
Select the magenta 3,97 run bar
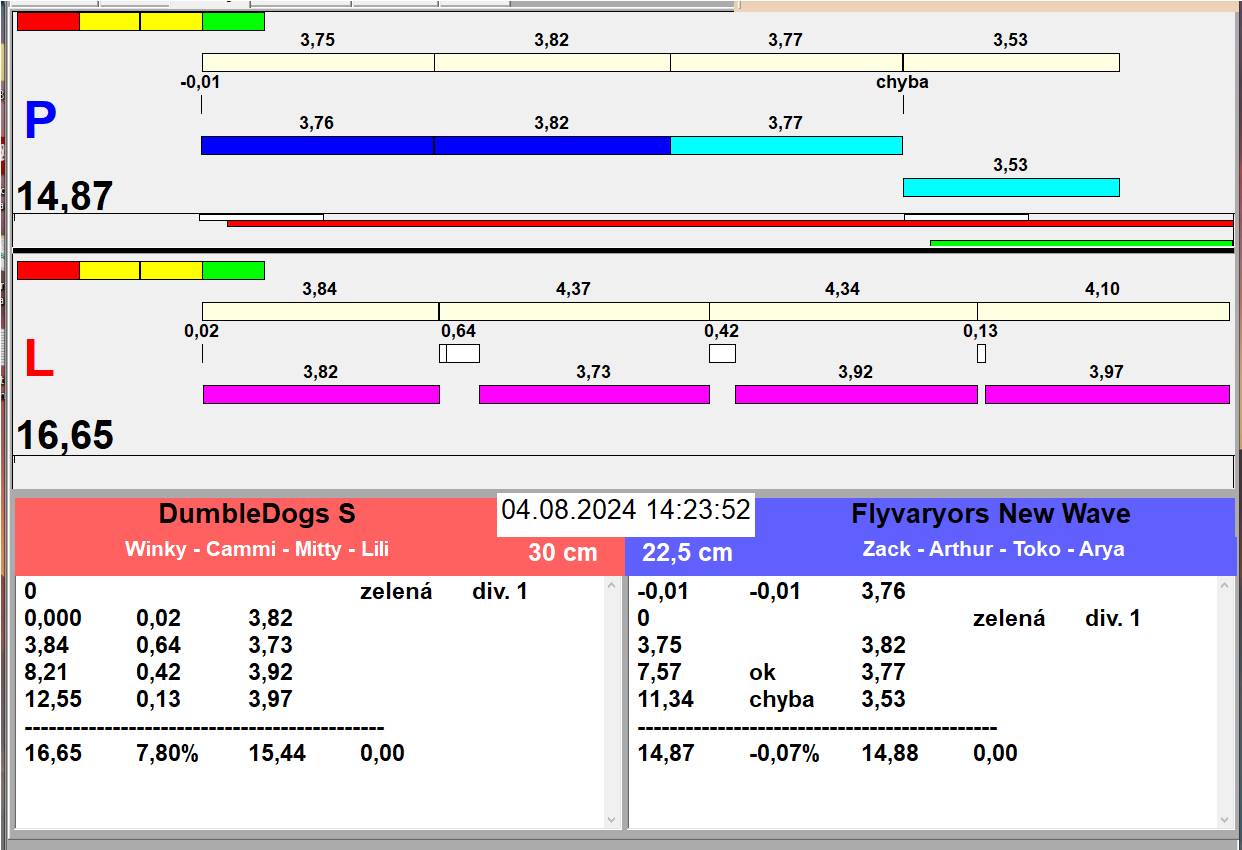tap(1106, 394)
